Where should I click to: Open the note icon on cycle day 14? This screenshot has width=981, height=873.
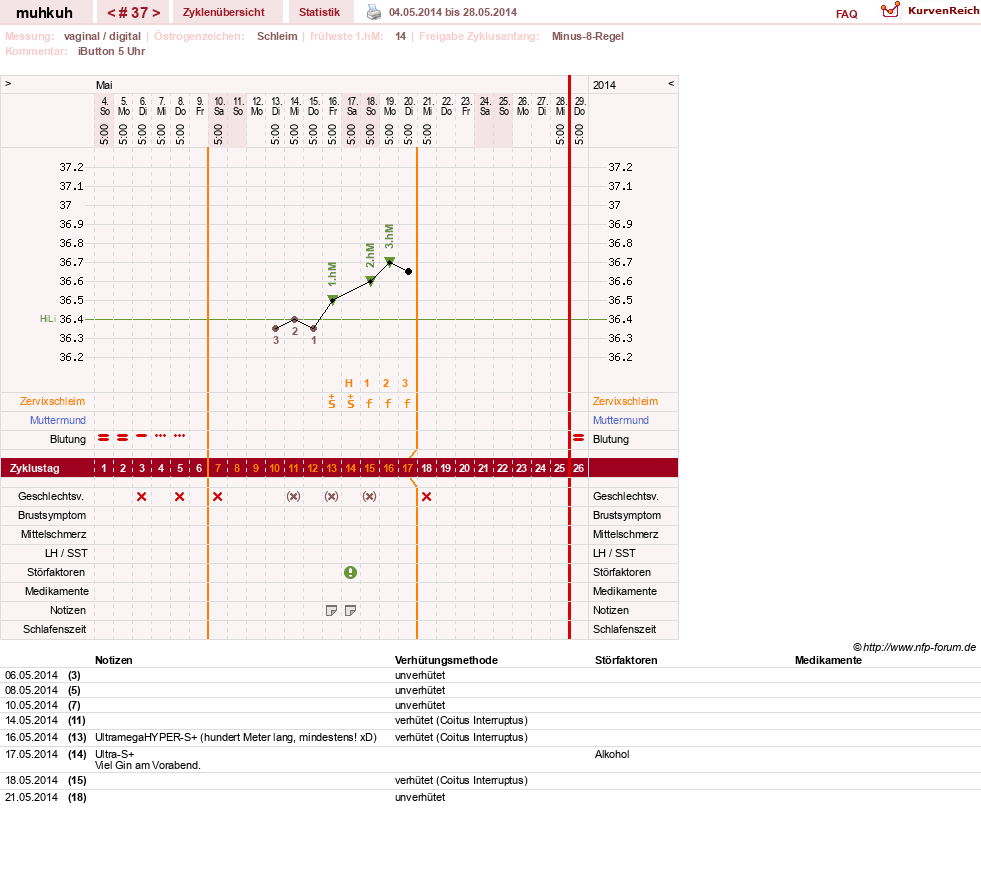click(350, 610)
